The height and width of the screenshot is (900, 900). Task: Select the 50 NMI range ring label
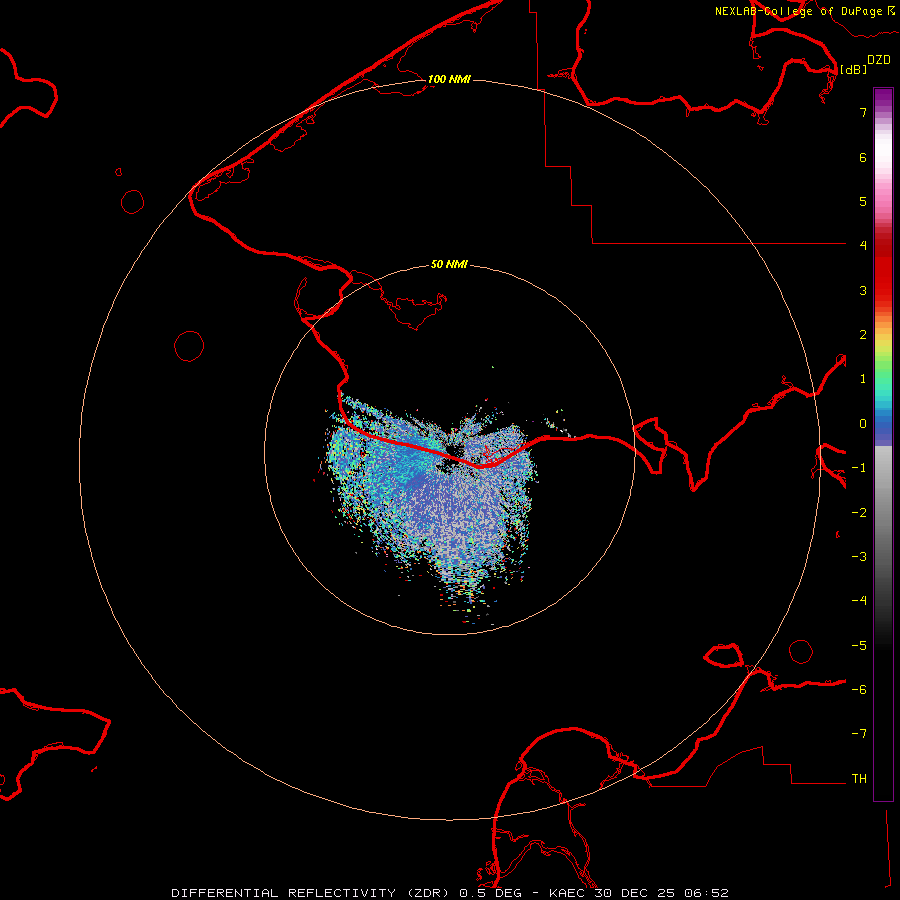point(449,264)
